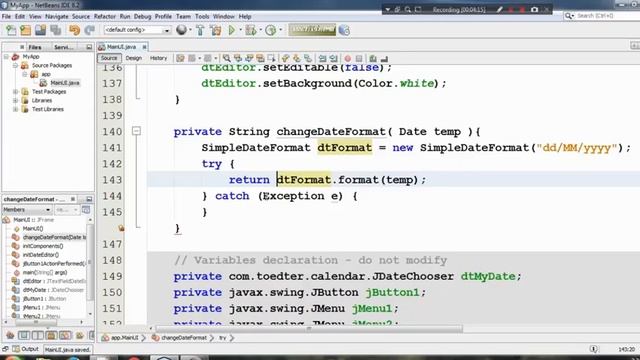Select dtMyDate field in Navigator
This screenshot has height=360, width=640.
tap(53, 290)
